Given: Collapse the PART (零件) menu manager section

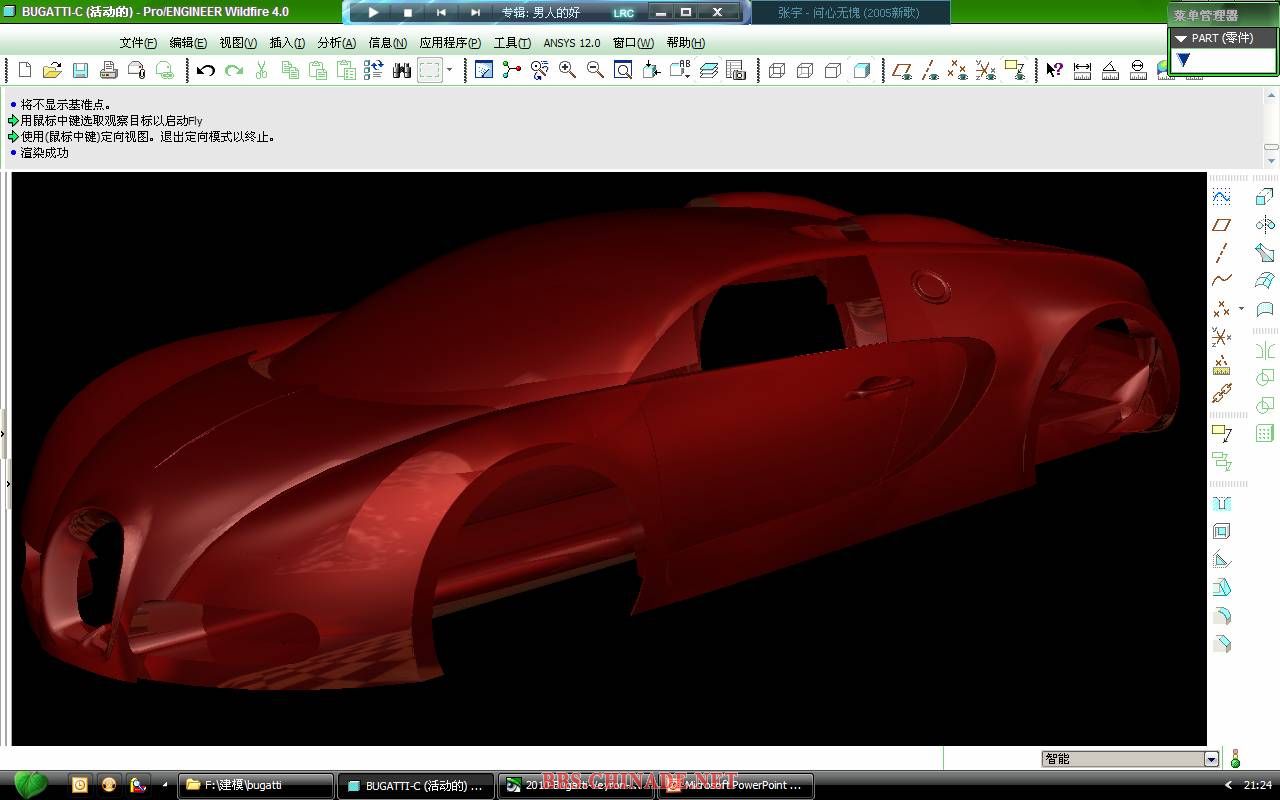Looking at the screenshot, I should 1181,38.
